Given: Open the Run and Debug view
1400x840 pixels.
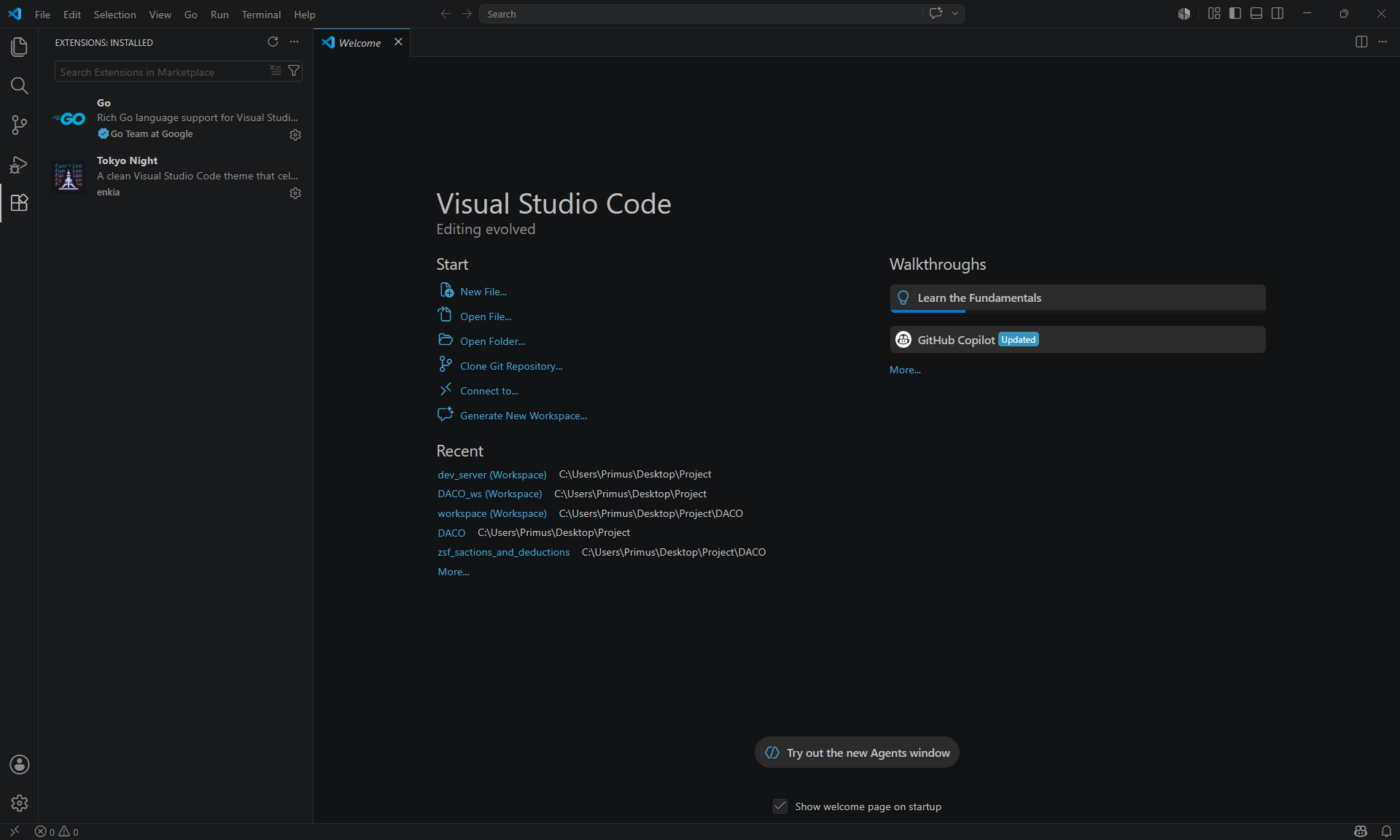Looking at the screenshot, I should click(x=19, y=164).
